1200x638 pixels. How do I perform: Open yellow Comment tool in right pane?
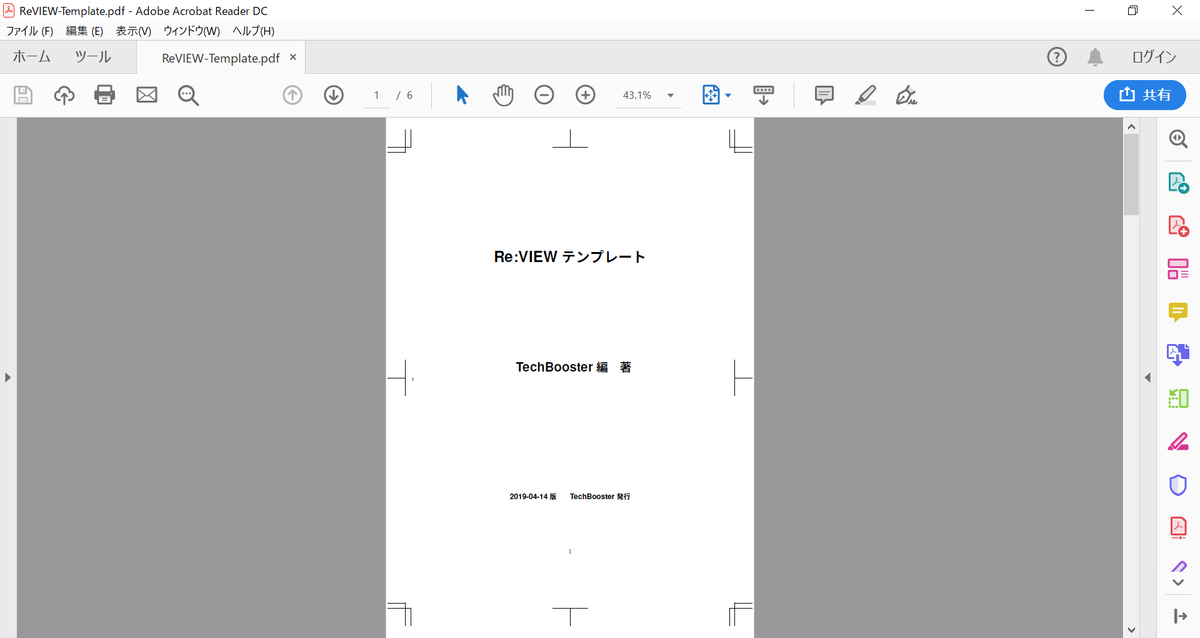pos(1178,312)
